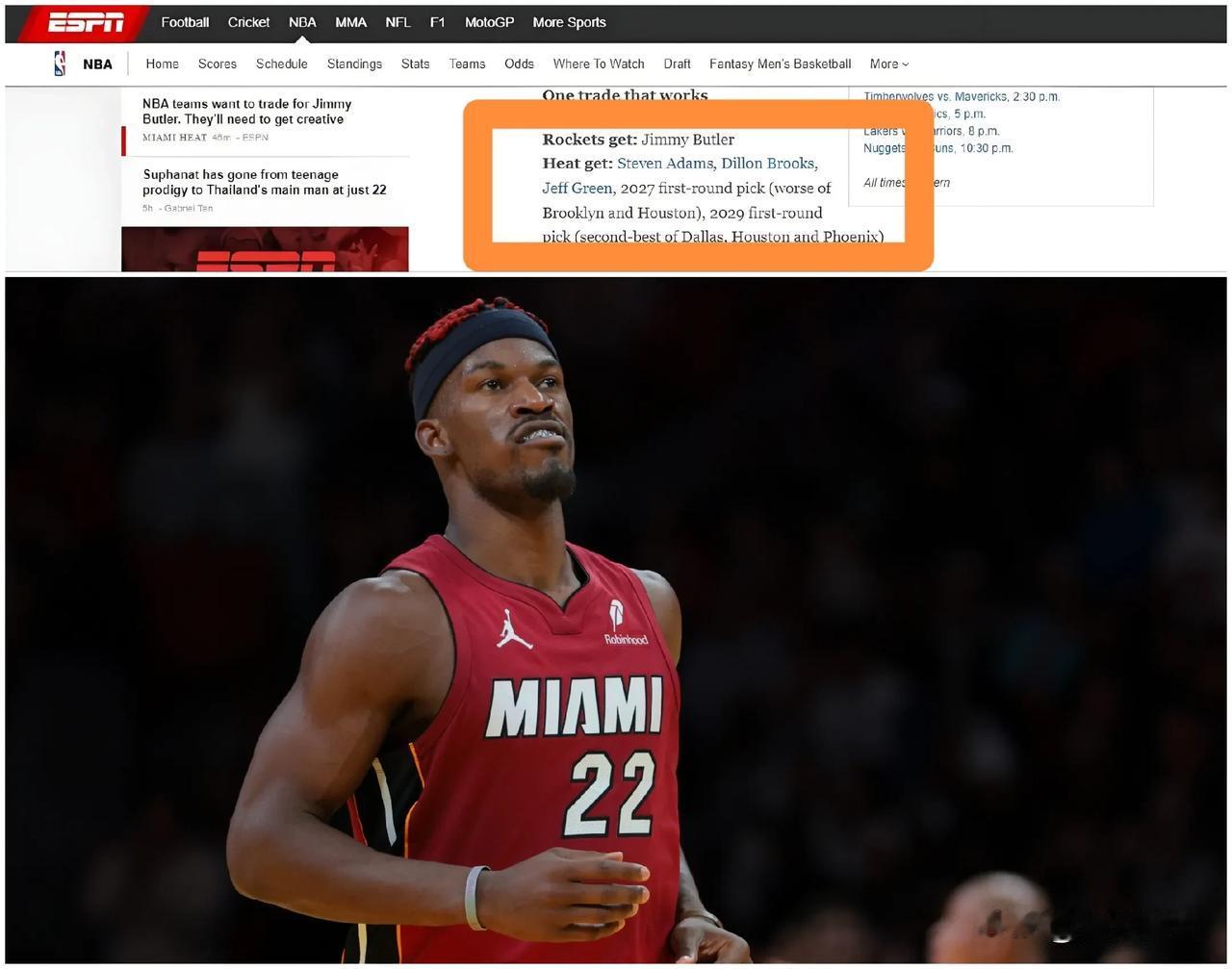Click the Steven Adams player link
The width and height of the screenshot is (1232, 969).
coord(665,164)
